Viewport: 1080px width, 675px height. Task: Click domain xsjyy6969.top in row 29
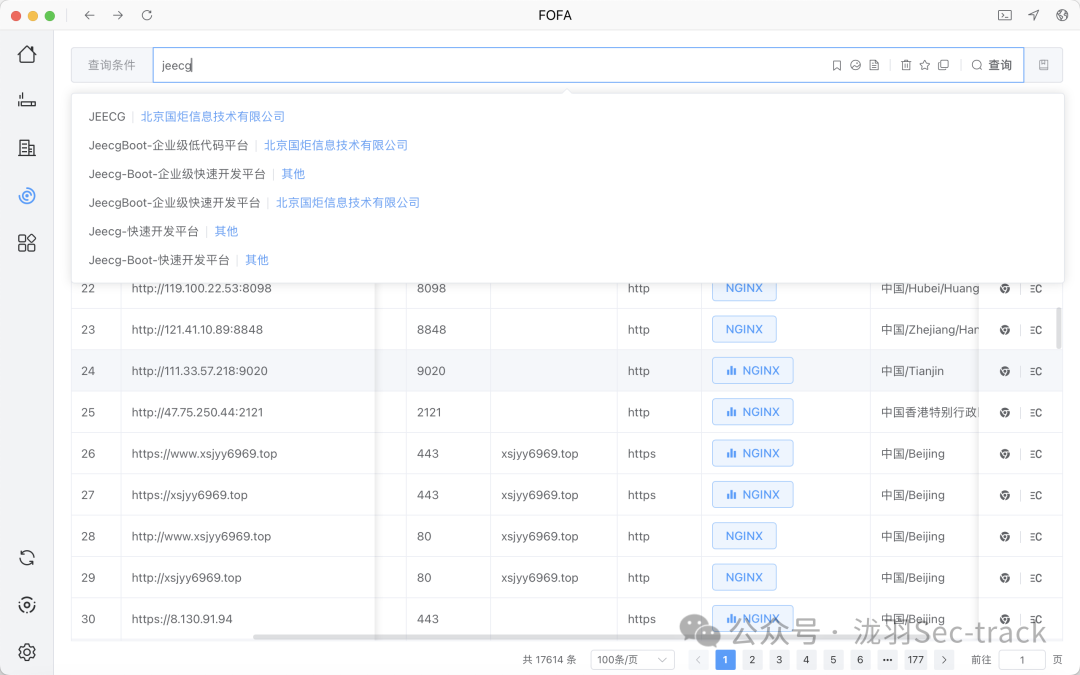539,578
